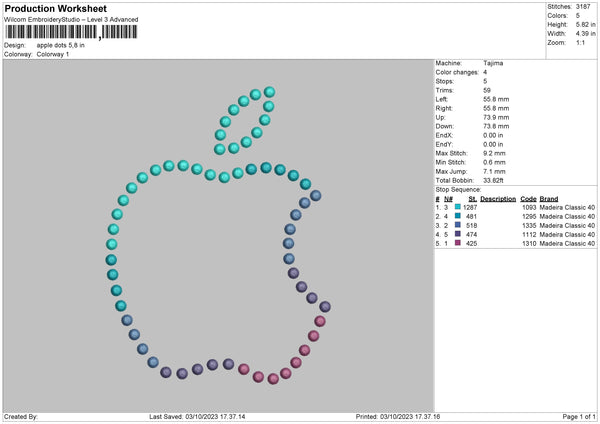The image size is (600, 424).
Task: Choose the purple swatch for code 1112
Action: [x=458, y=234]
